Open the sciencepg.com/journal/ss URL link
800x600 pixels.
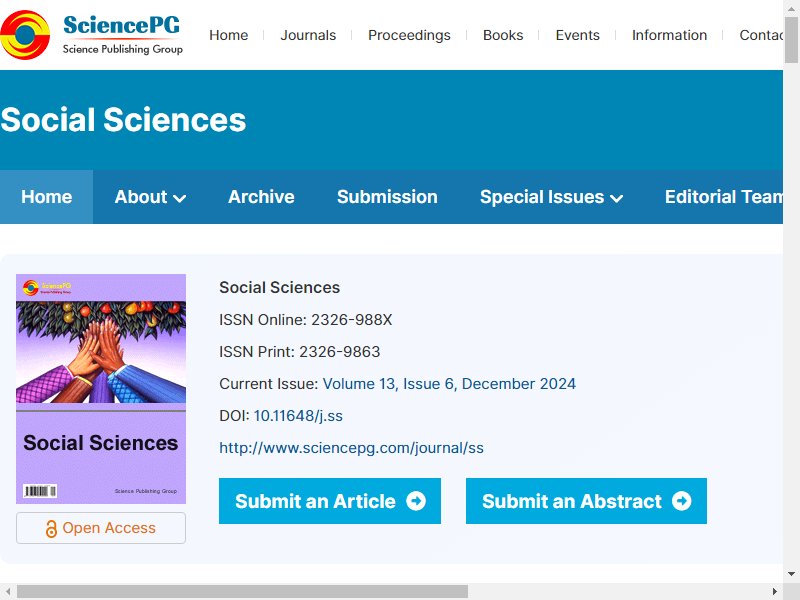click(x=352, y=448)
